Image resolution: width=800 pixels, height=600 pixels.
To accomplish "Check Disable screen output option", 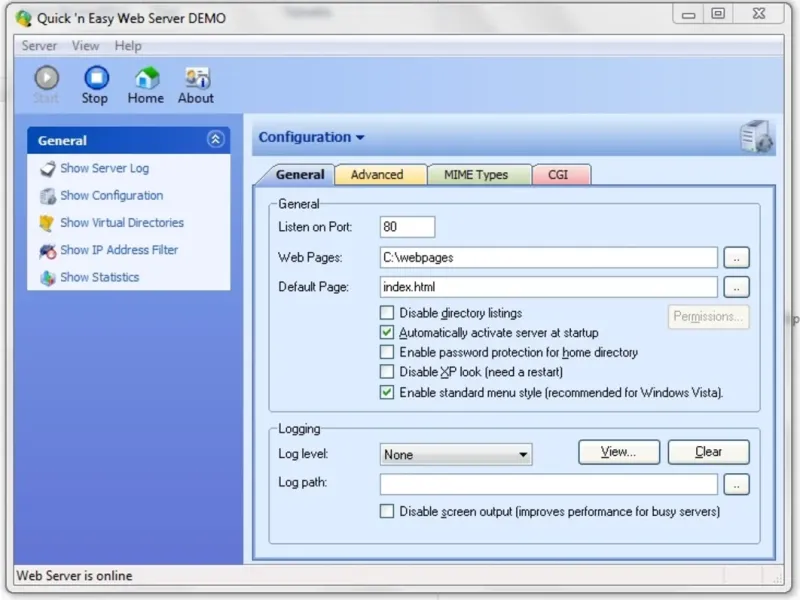I will point(387,511).
